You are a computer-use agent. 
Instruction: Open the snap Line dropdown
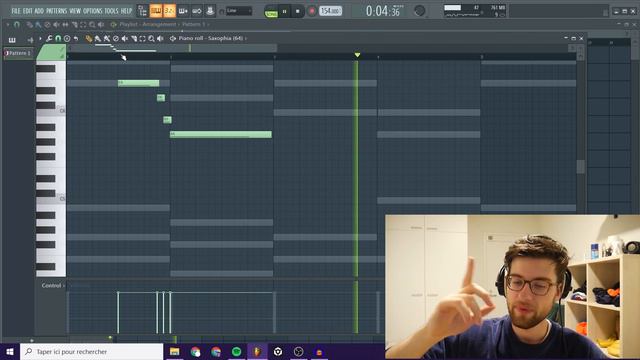239,11
